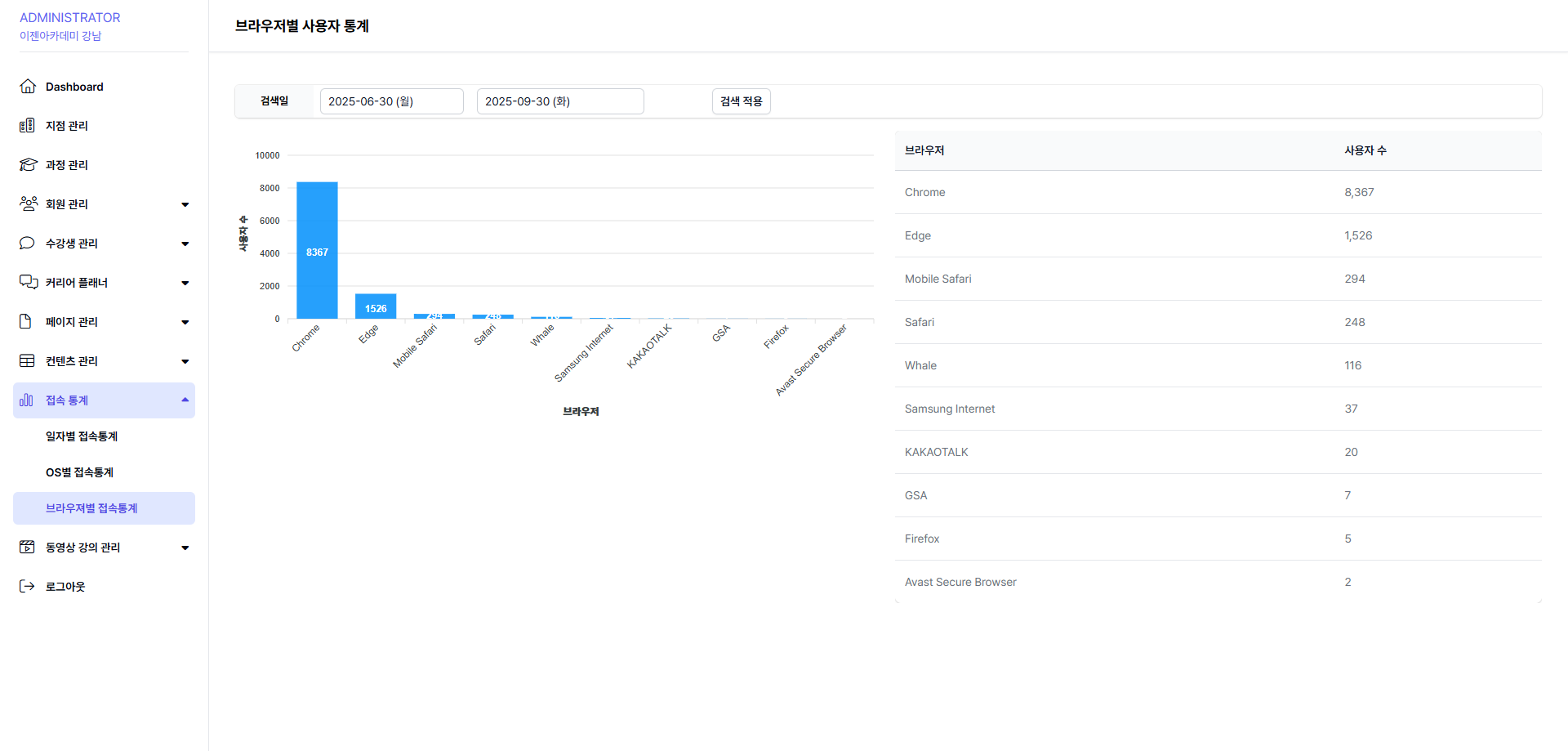Click the 회원 관리 people icon
This screenshot has width=1568, height=751.
pyautogui.click(x=28, y=204)
